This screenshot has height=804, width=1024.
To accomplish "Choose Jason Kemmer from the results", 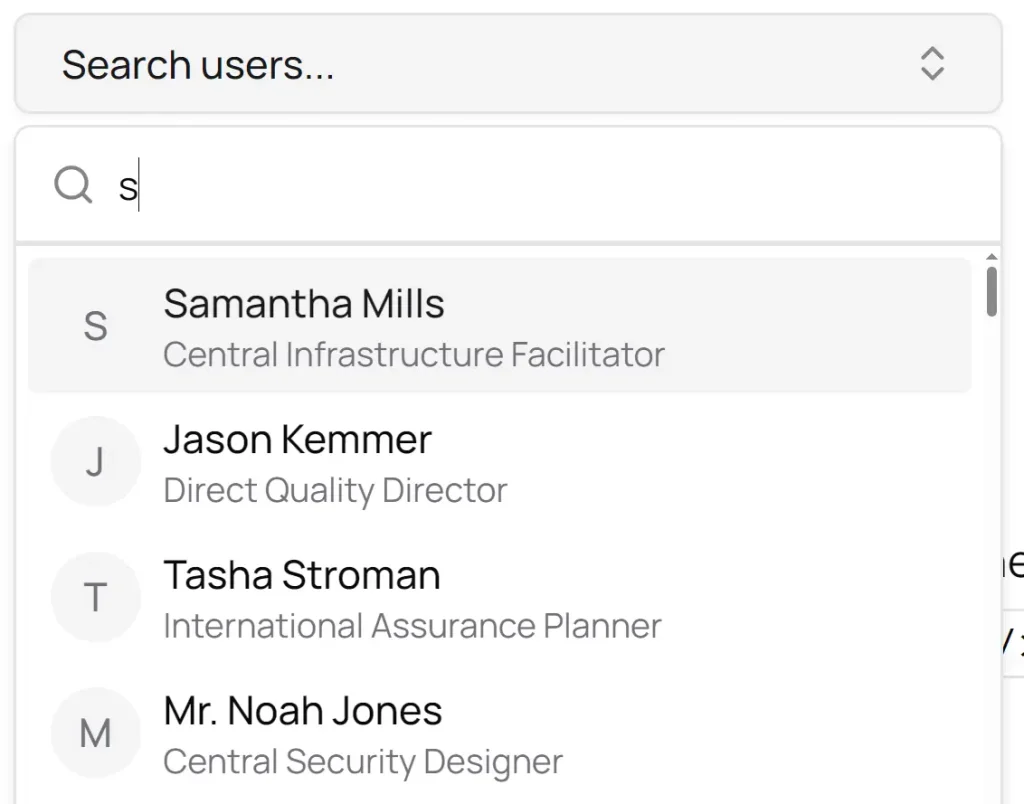I will tap(297, 440).
